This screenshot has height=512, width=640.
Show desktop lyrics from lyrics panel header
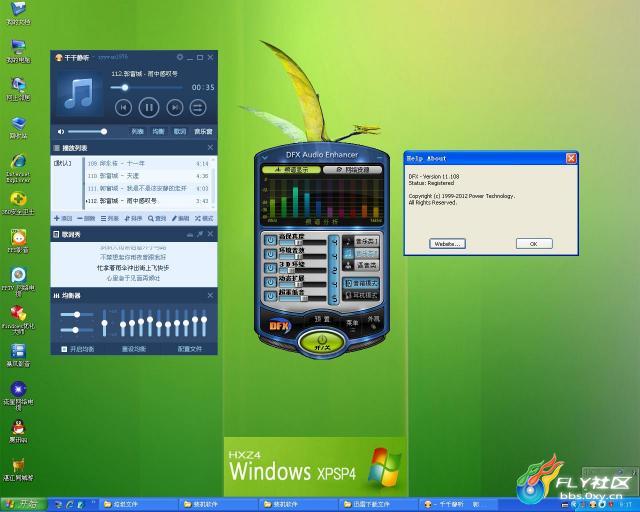click(190, 234)
